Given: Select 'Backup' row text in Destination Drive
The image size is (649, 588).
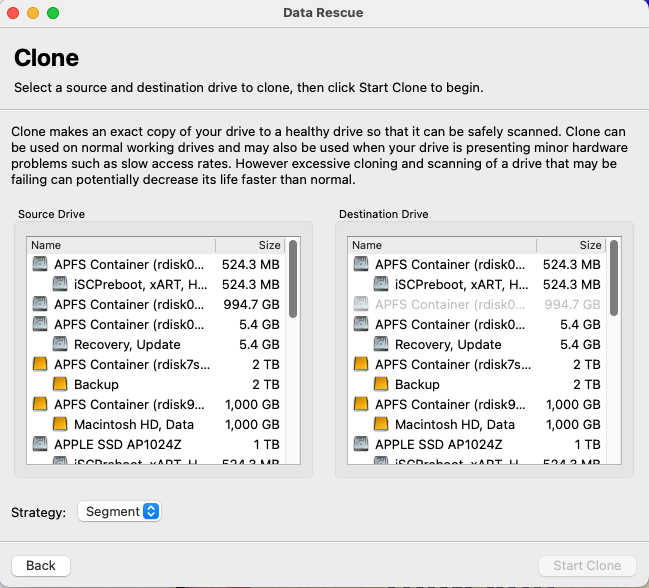Looking at the screenshot, I should coord(417,384).
